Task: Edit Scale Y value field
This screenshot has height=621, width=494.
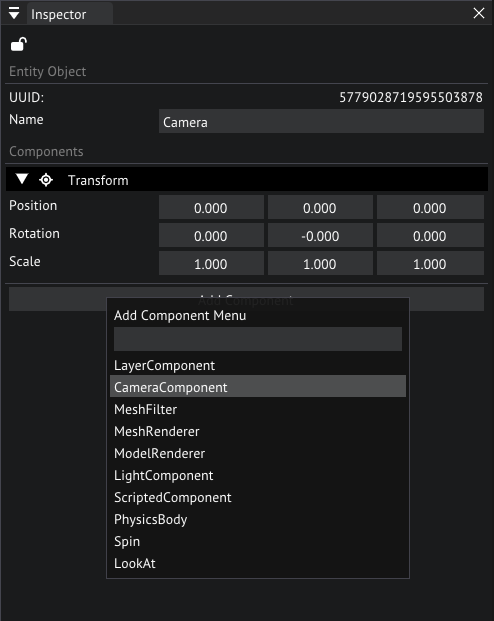Action: click(320, 263)
